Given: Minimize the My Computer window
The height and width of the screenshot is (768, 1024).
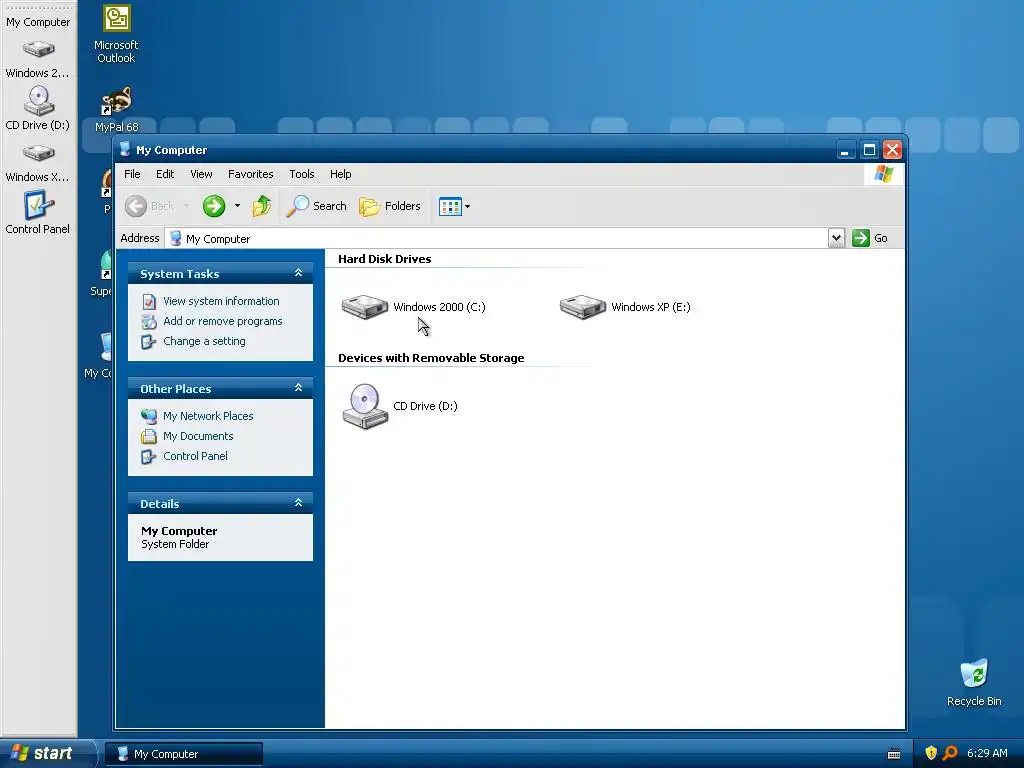Looking at the screenshot, I should pyautogui.click(x=845, y=150).
